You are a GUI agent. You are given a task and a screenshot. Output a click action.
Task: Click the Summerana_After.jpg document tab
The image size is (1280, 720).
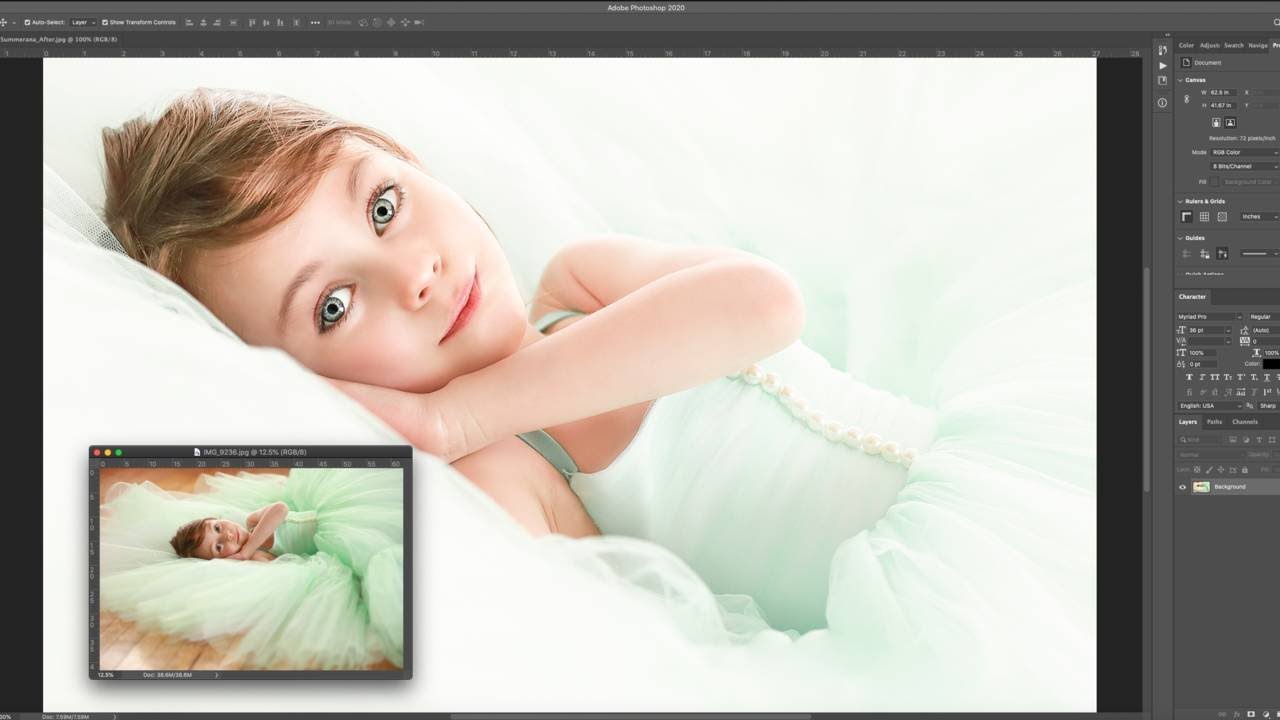[x=59, y=39]
